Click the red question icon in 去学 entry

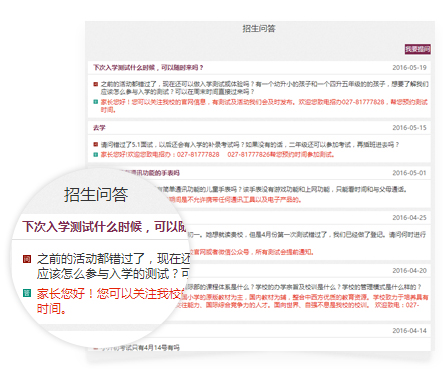[96, 145]
